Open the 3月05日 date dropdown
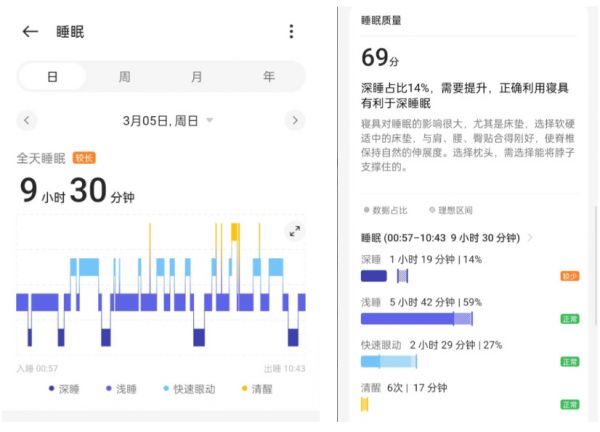The image size is (600, 432). coord(210,121)
